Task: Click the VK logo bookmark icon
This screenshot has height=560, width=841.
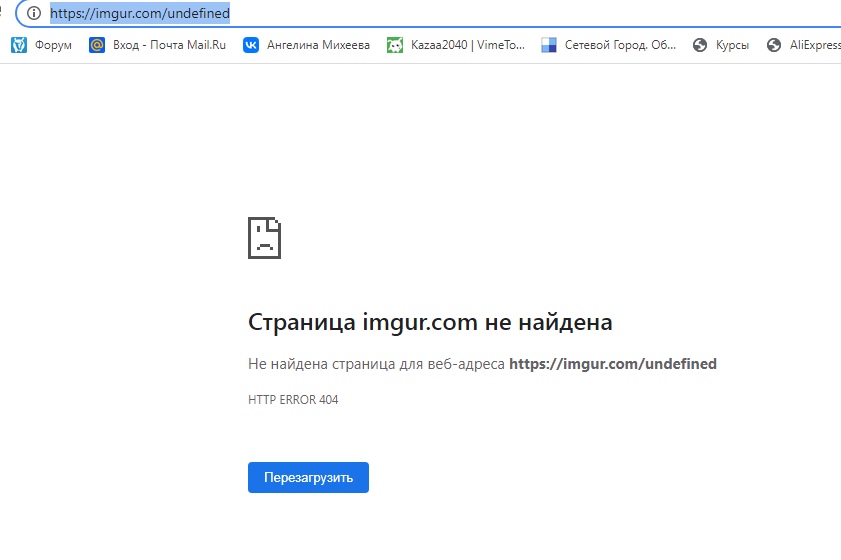Action: [251, 45]
